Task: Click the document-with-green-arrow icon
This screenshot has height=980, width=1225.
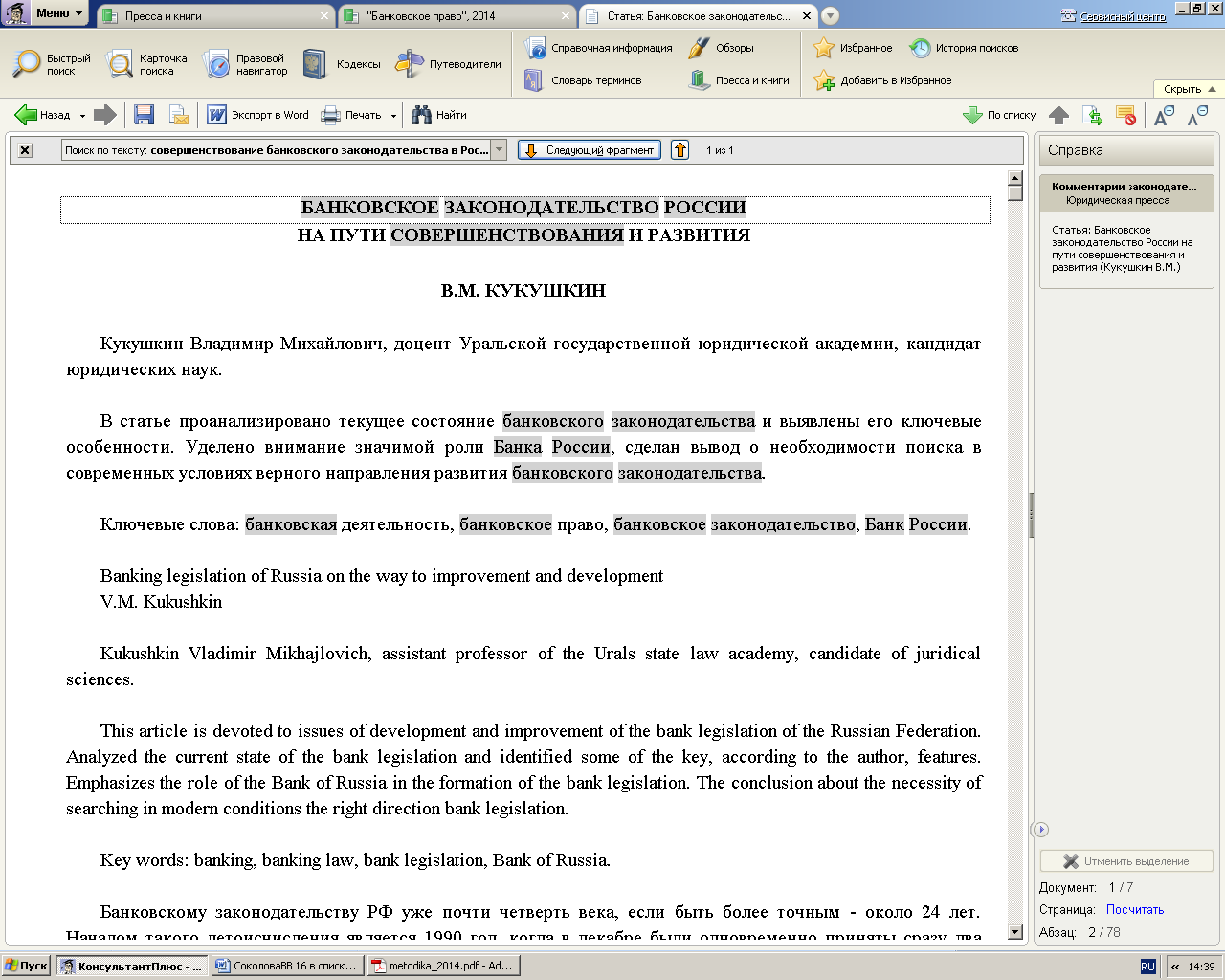Action: click(1092, 115)
